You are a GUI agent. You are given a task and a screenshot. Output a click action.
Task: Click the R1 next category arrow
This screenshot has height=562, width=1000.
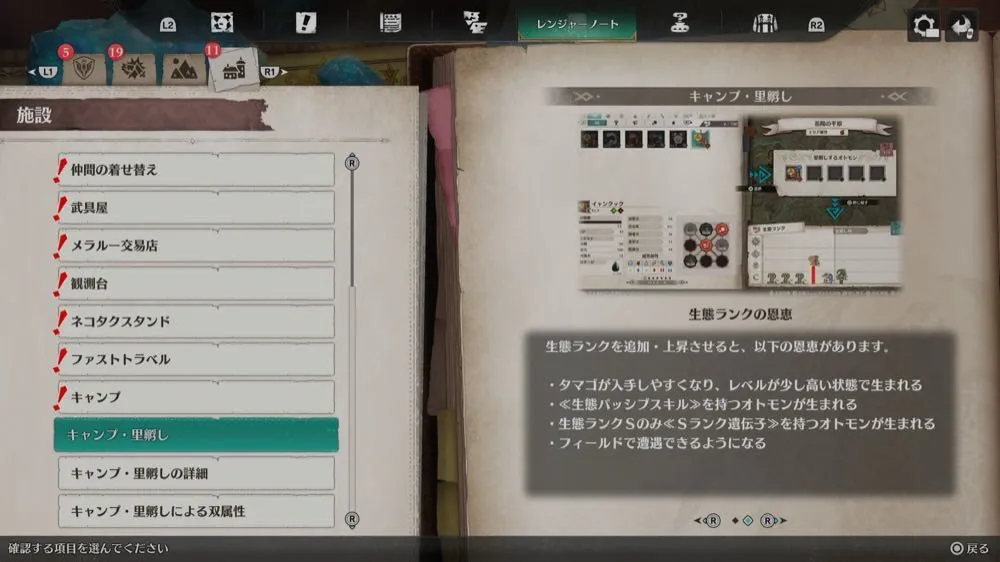point(272,72)
